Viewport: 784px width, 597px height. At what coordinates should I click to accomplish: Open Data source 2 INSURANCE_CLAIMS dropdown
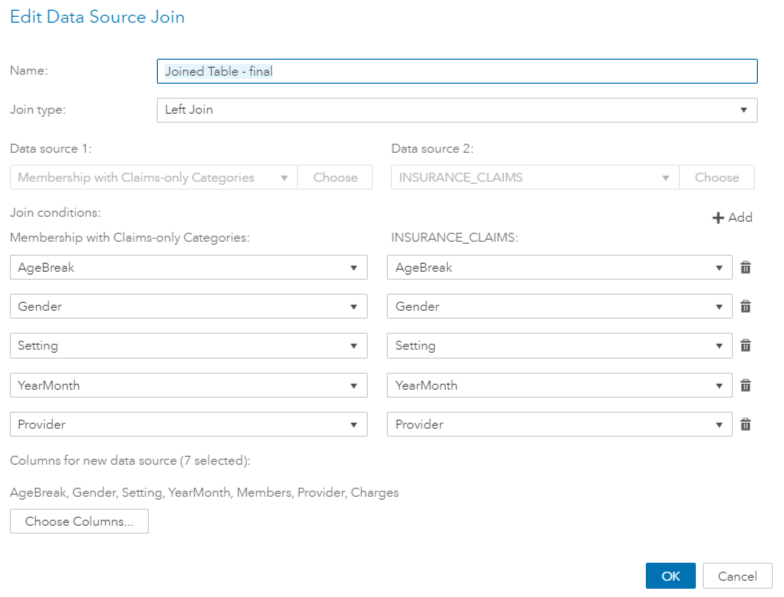[x=534, y=177]
